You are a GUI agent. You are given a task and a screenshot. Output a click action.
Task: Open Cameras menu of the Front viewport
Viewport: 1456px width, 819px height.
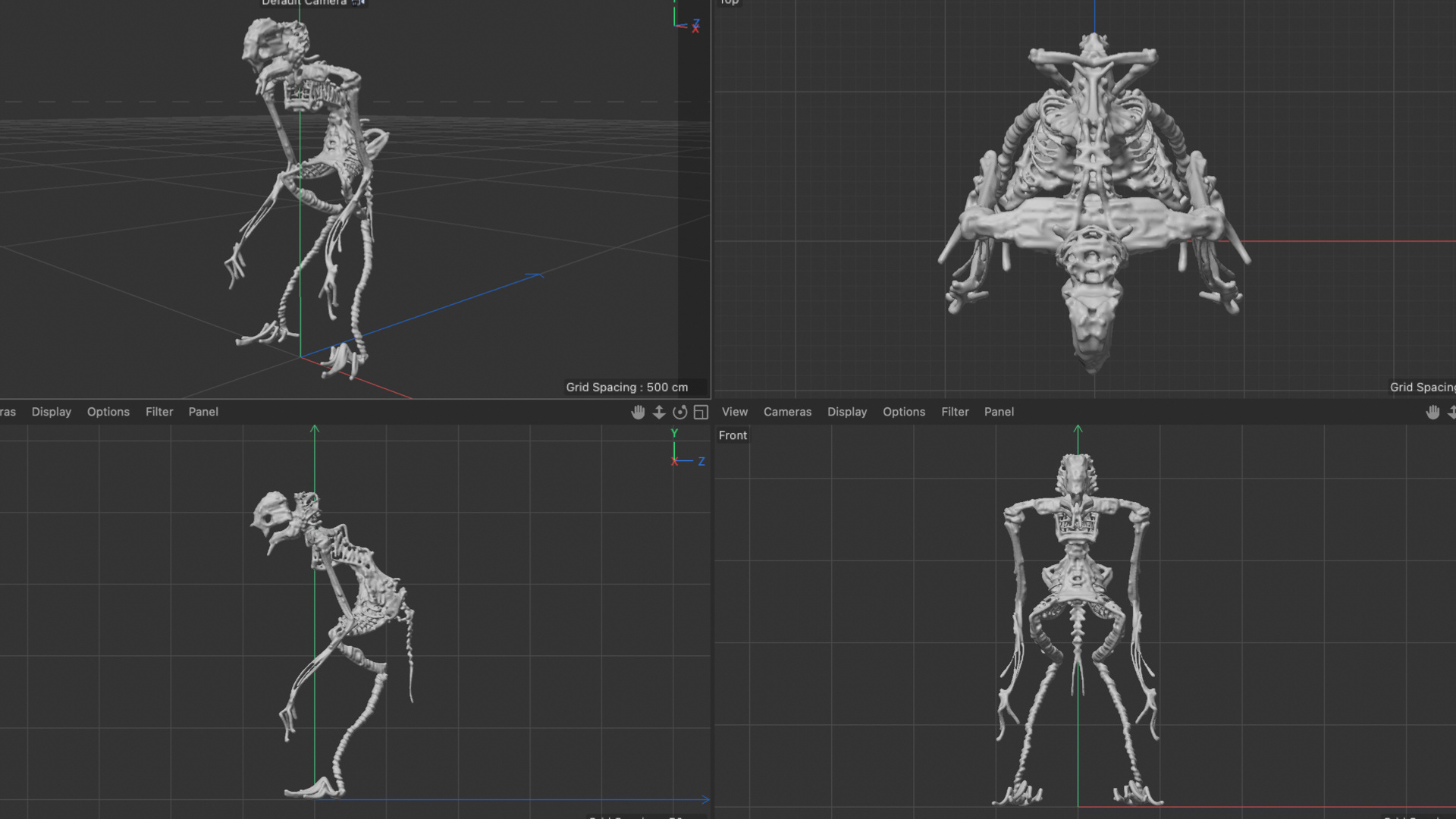[x=787, y=412]
